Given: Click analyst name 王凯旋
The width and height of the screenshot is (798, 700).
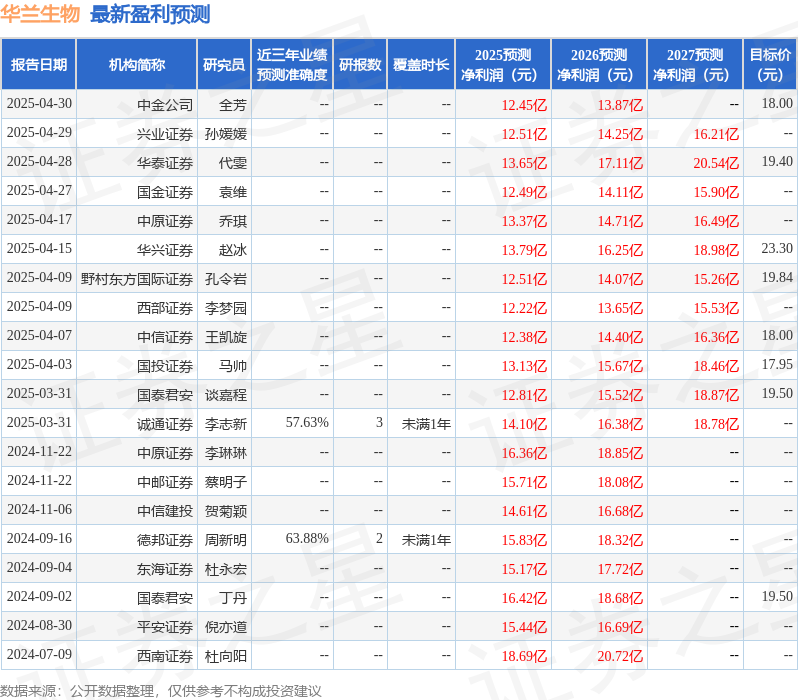Looking at the screenshot, I should [x=225, y=337].
